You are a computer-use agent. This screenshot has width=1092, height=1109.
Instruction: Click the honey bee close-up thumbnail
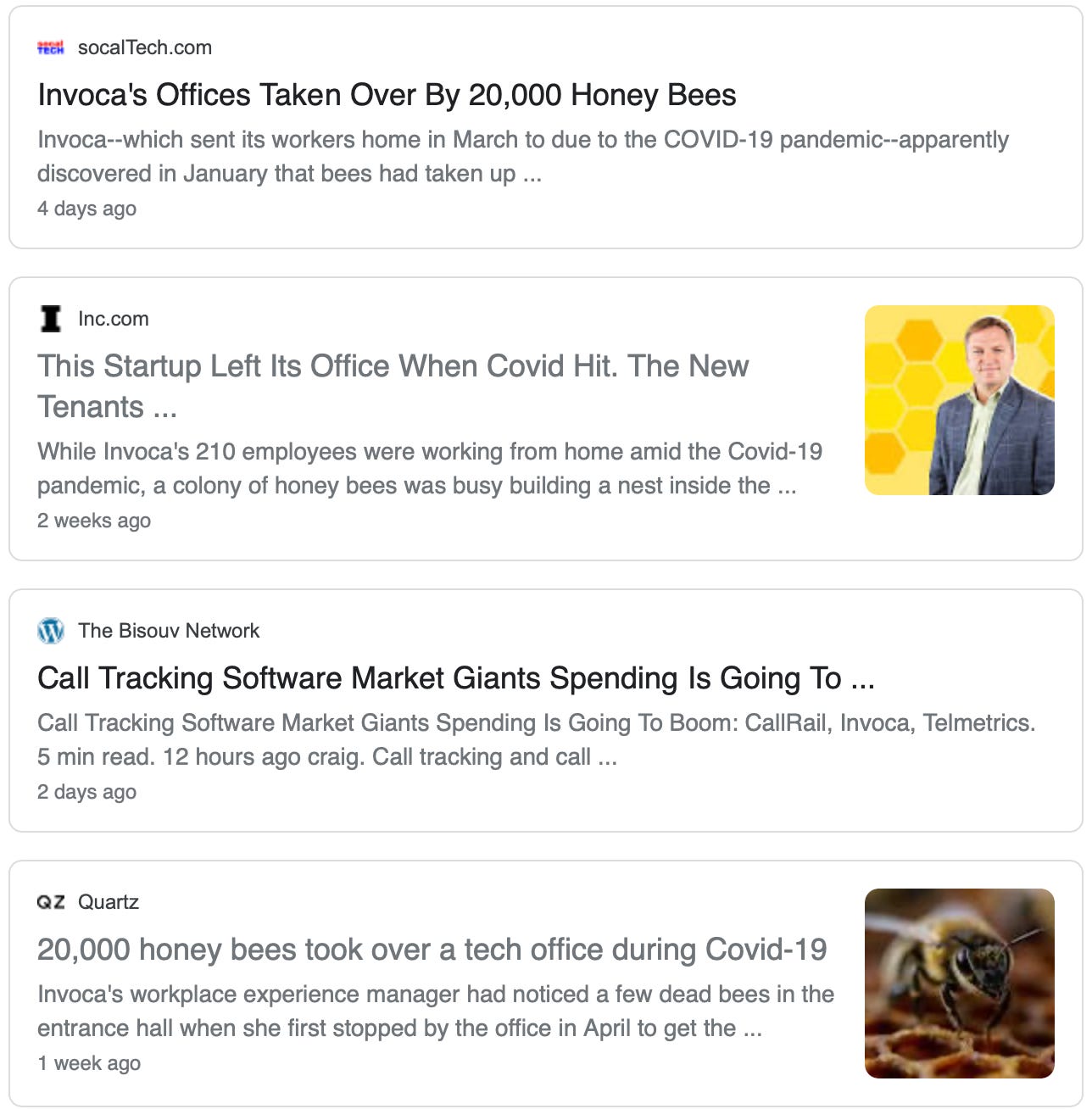[x=959, y=984]
